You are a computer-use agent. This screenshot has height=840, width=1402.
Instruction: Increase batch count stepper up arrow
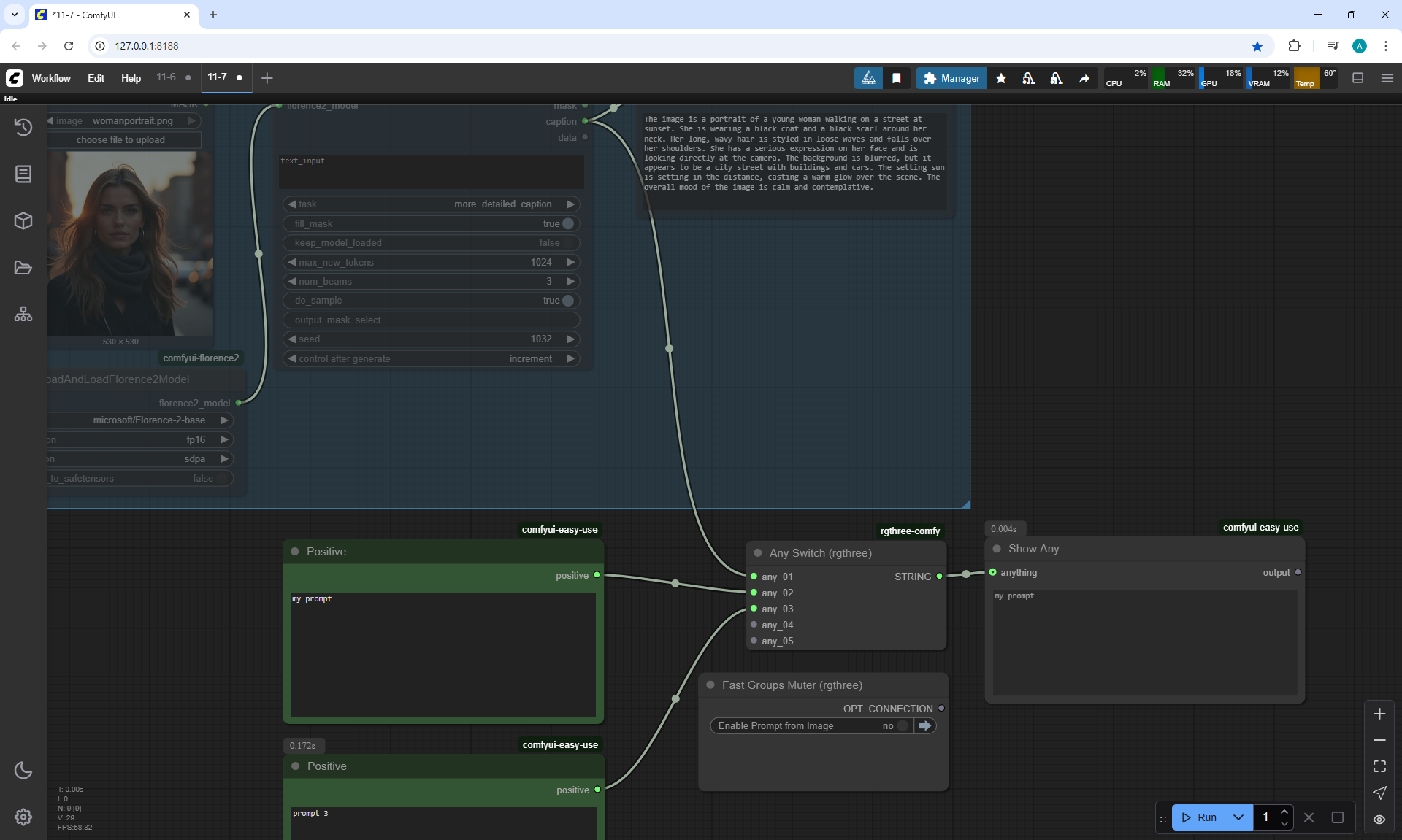(x=1284, y=812)
